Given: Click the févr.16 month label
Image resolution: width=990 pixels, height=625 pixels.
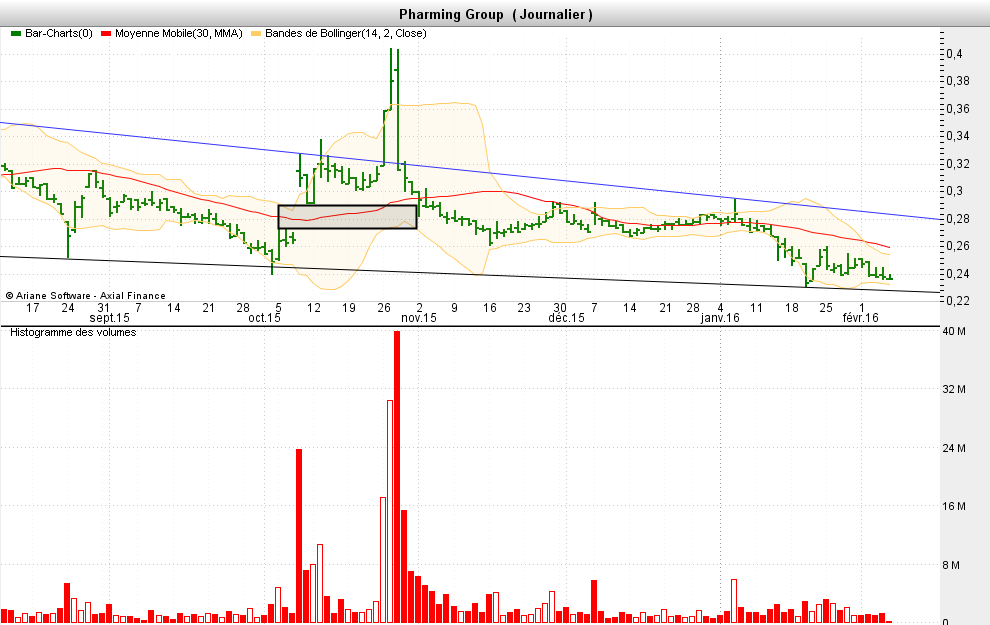Looking at the screenshot, I should (861, 318).
